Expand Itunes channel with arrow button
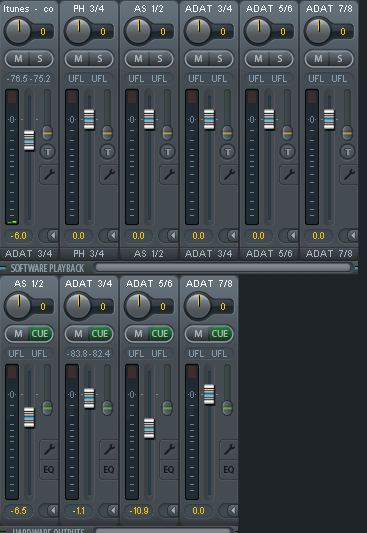The height and width of the screenshot is (533, 367). coord(49,235)
